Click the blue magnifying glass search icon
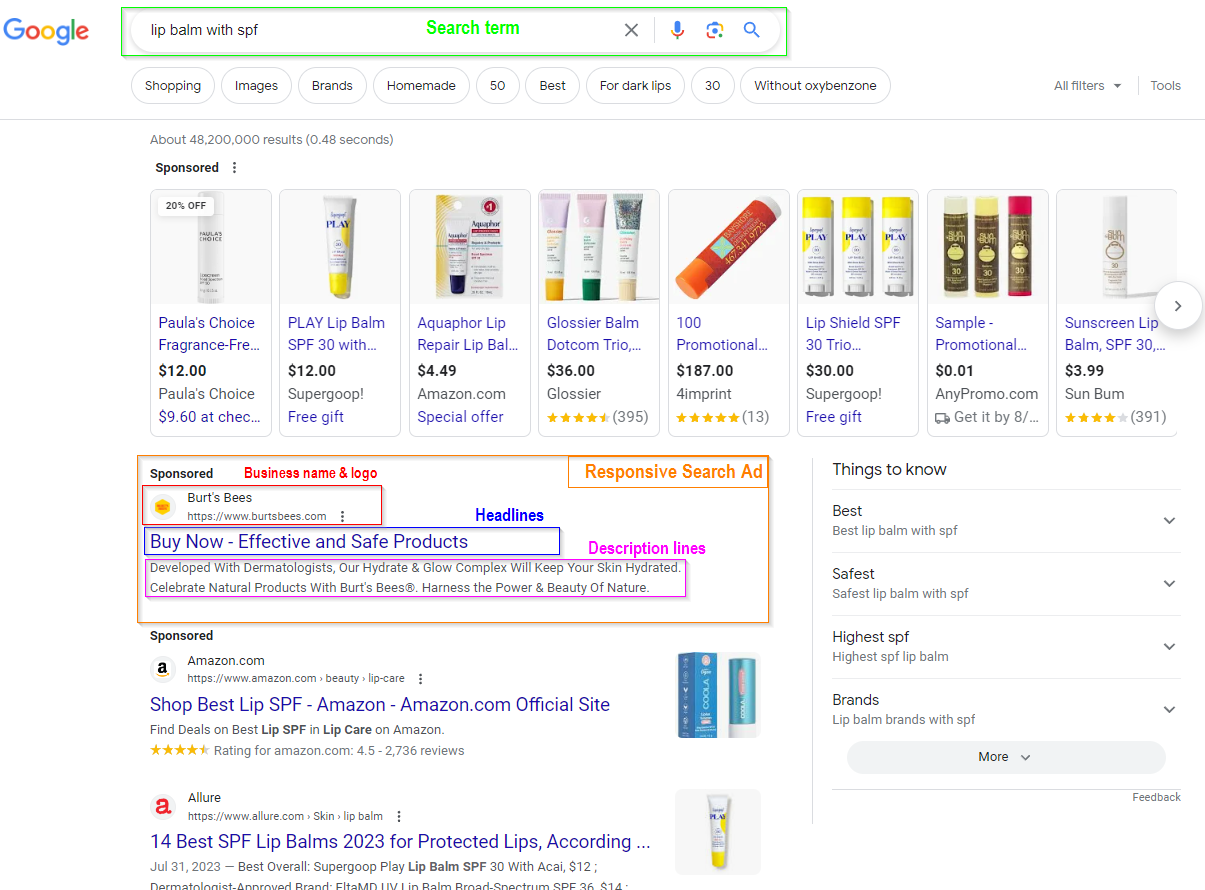The image size is (1205, 890). coord(752,30)
